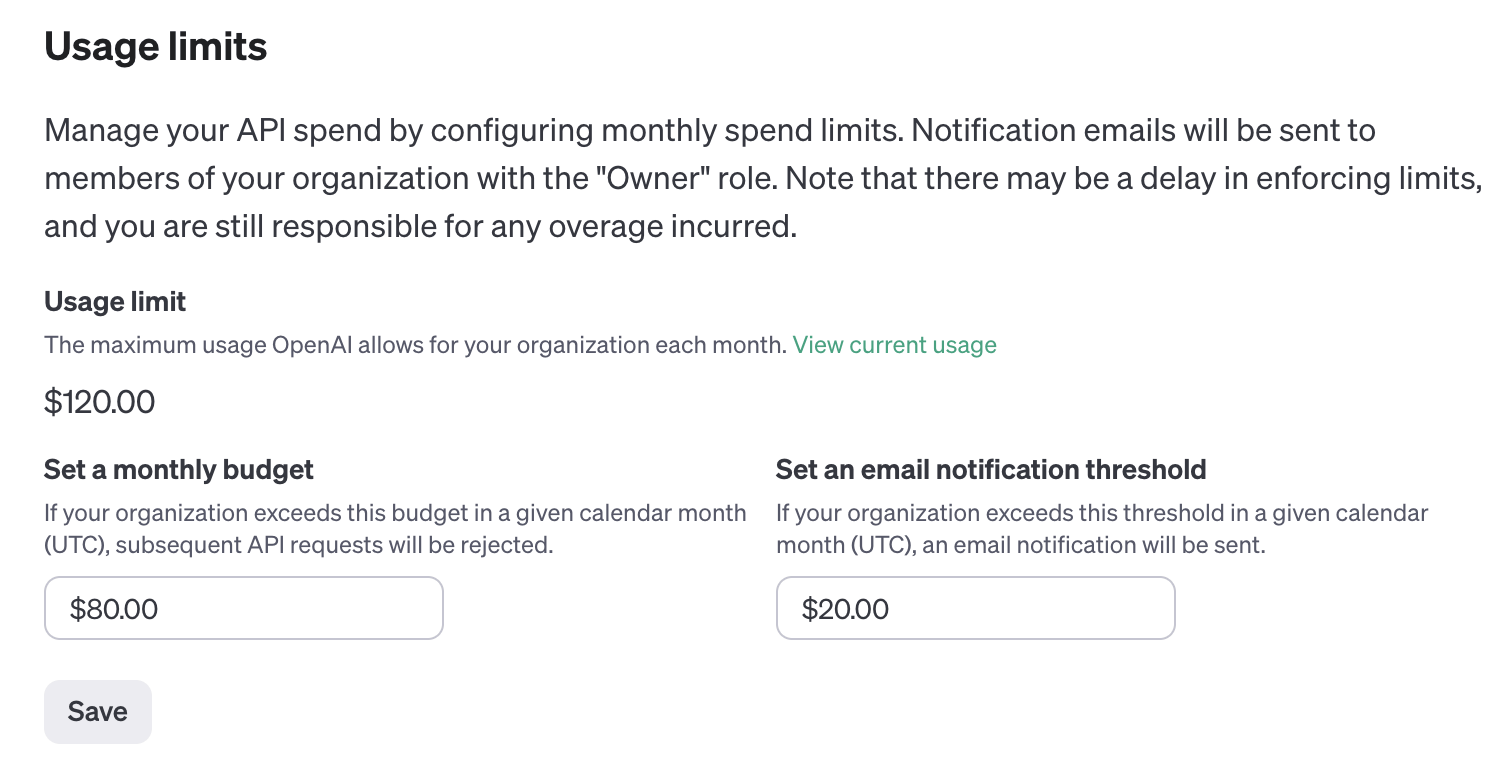Focus the monthly budget field showing $80.00

tap(243, 608)
